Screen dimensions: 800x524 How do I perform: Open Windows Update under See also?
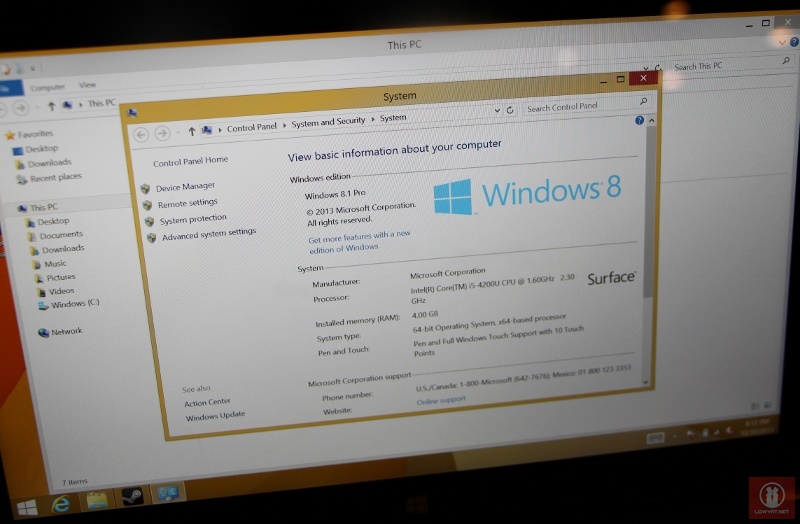tap(215, 416)
